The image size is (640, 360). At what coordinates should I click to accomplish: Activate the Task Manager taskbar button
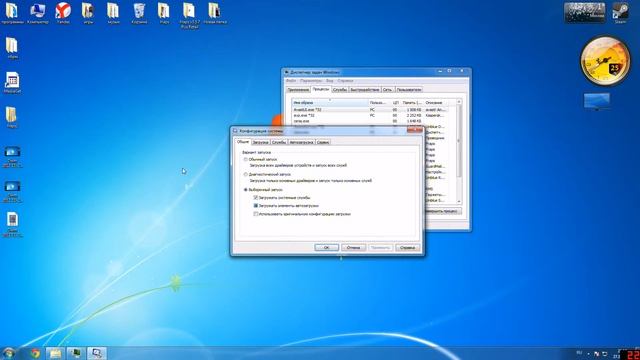click(76, 353)
